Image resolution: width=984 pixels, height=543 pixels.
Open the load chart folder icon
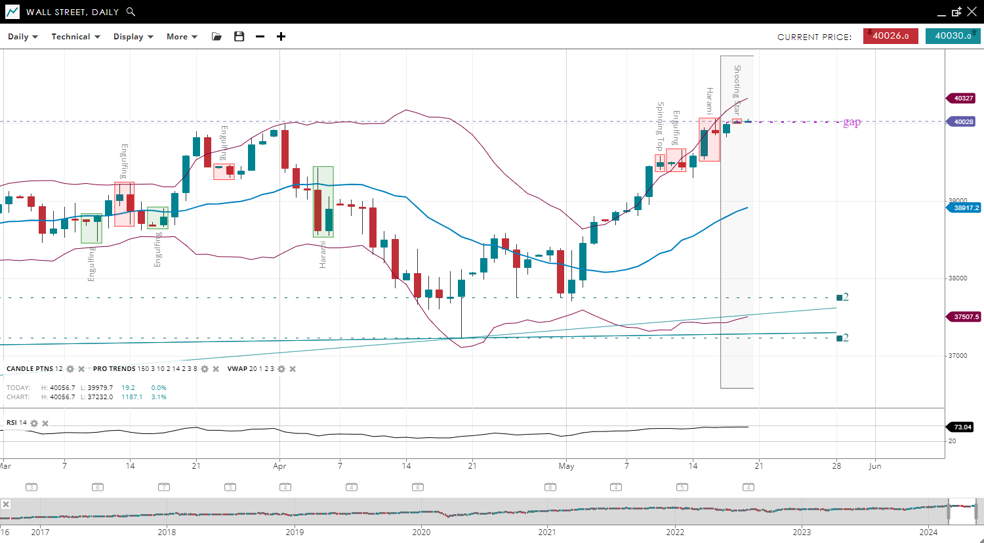tap(217, 37)
